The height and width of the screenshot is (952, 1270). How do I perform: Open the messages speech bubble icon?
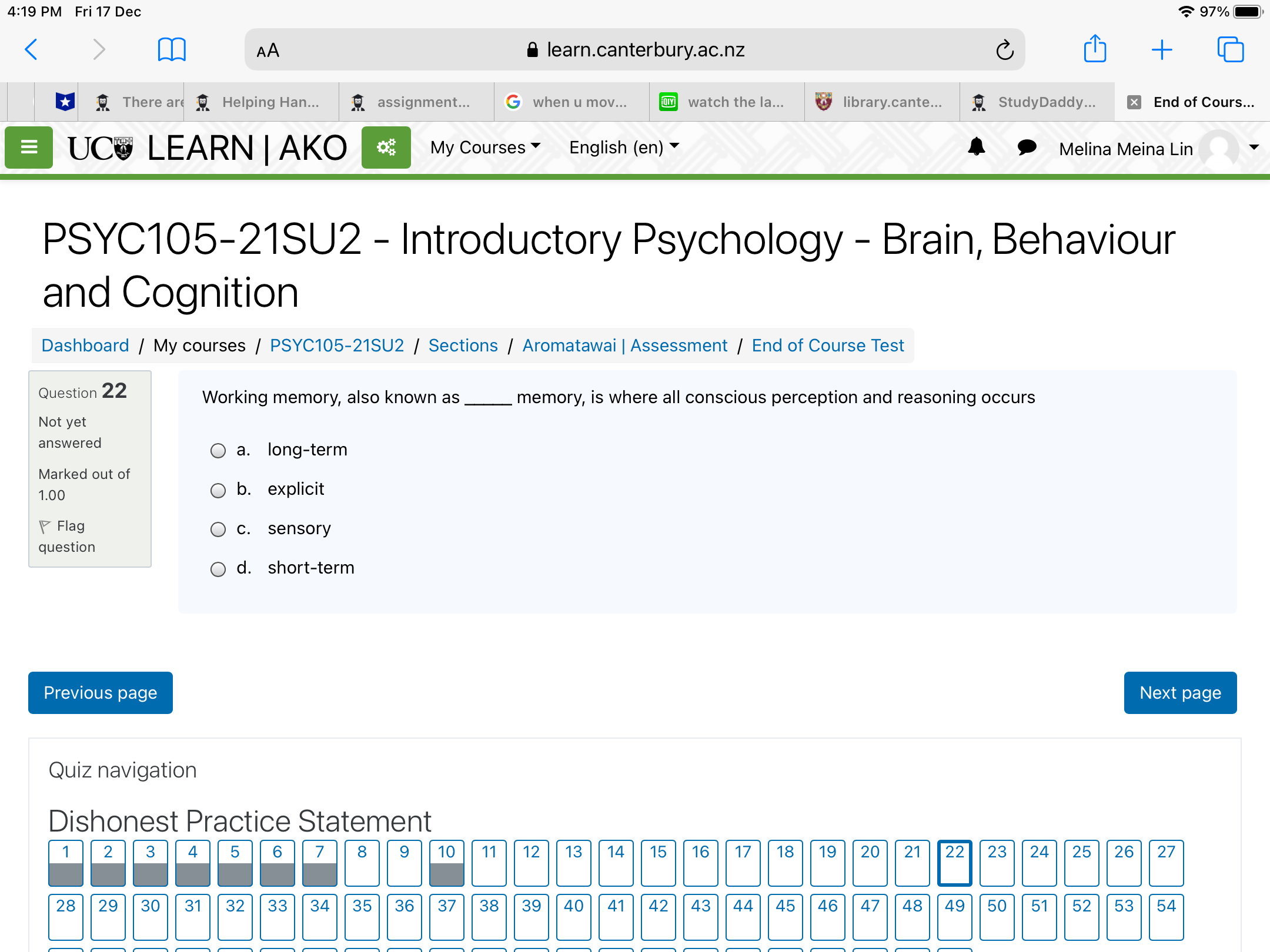coord(1027,147)
